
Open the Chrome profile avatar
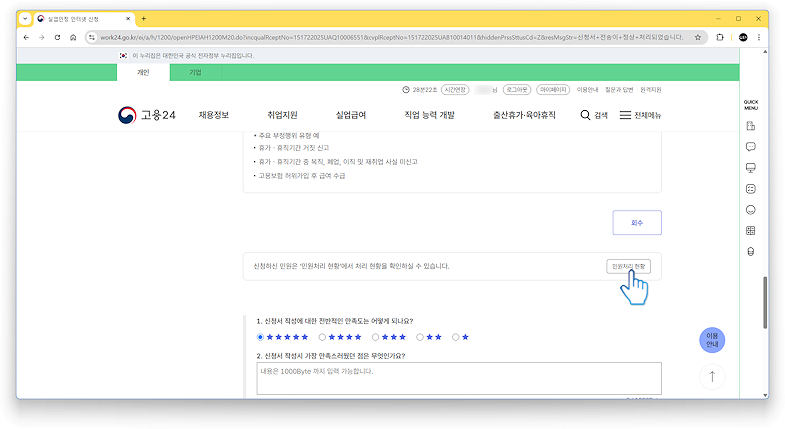(x=743, y=38)
